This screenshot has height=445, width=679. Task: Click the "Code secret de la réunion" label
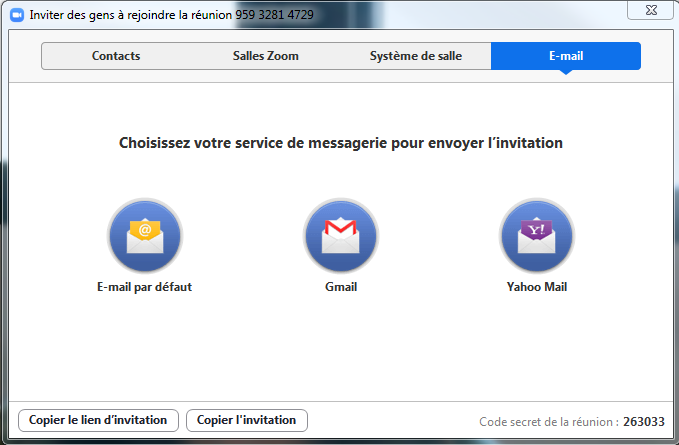click(548, 421)
